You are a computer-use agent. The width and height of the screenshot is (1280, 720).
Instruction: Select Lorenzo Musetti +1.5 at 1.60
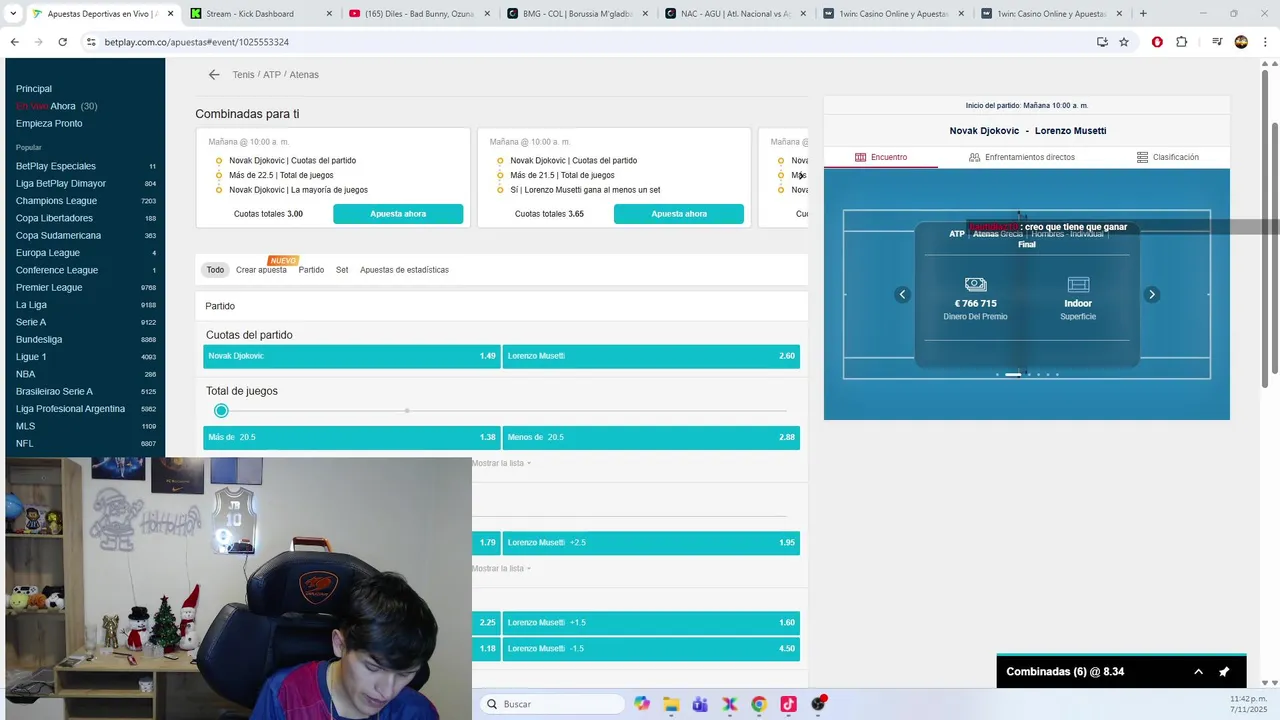tap(651, 623)
